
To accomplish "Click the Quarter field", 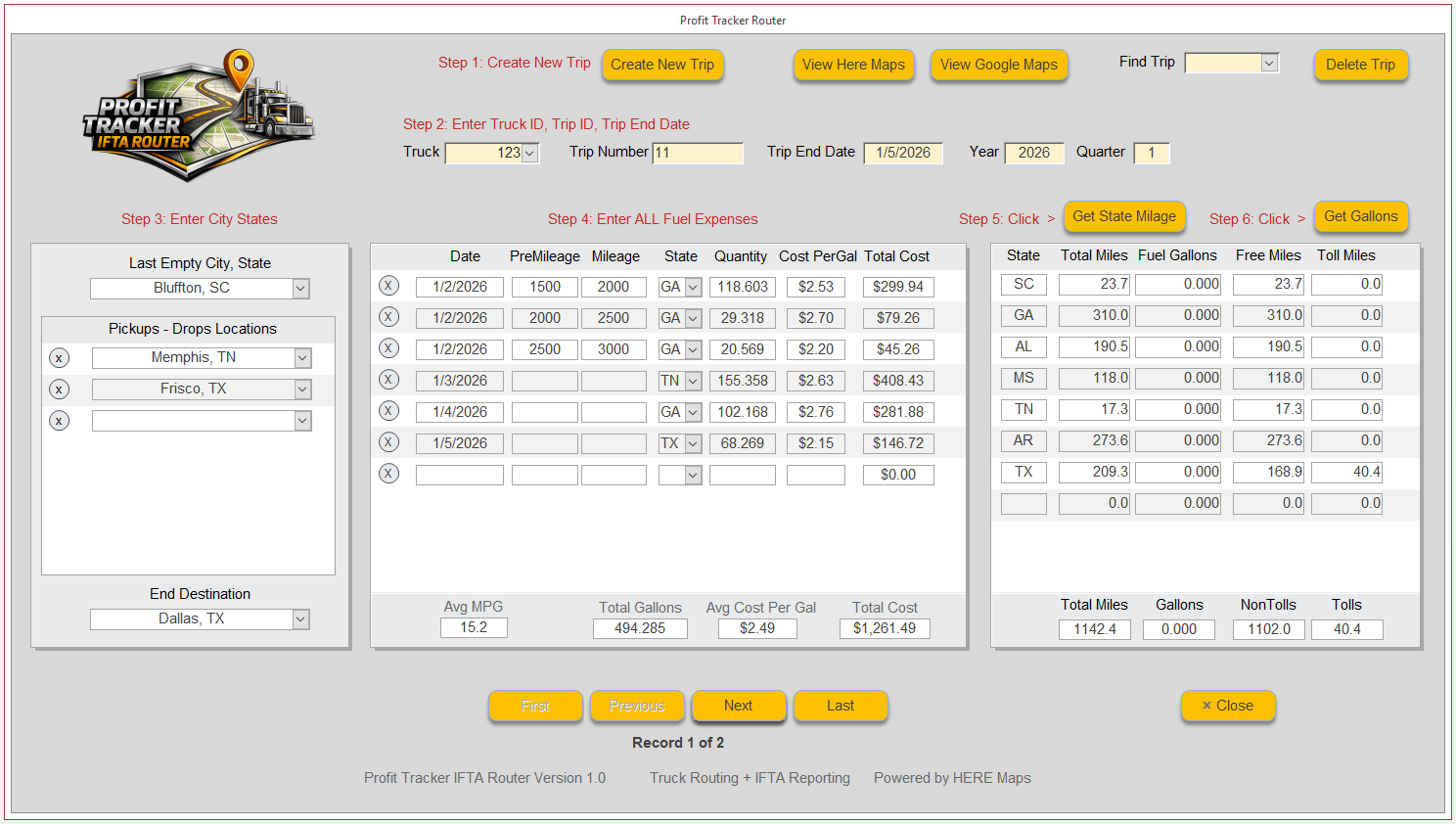I will point(1152,153).
